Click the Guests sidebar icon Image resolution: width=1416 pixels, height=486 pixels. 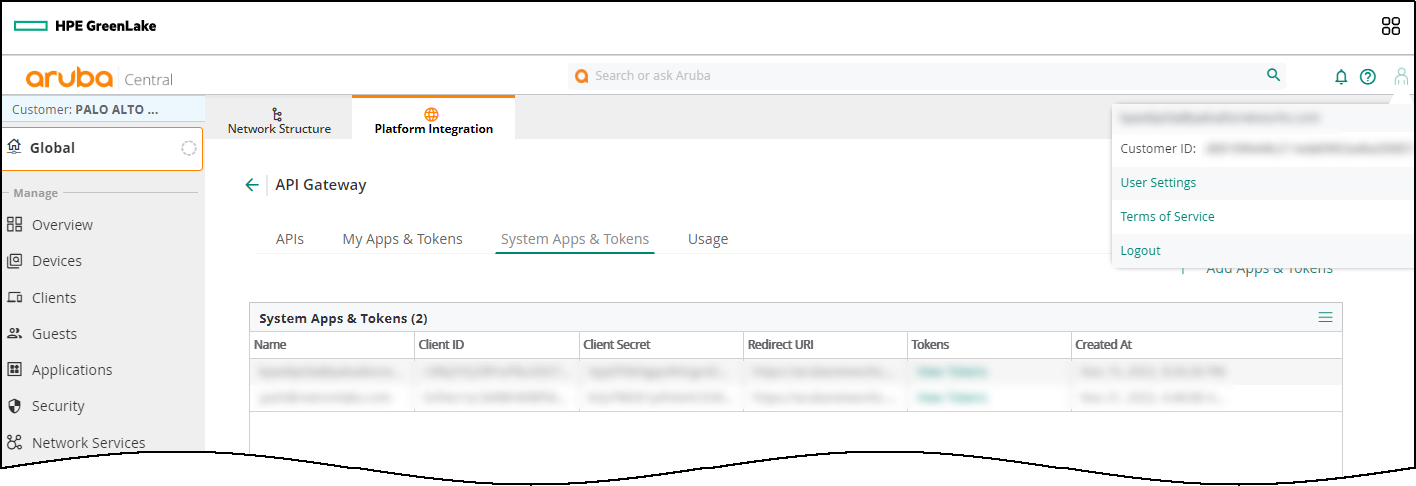coord(14,334)
